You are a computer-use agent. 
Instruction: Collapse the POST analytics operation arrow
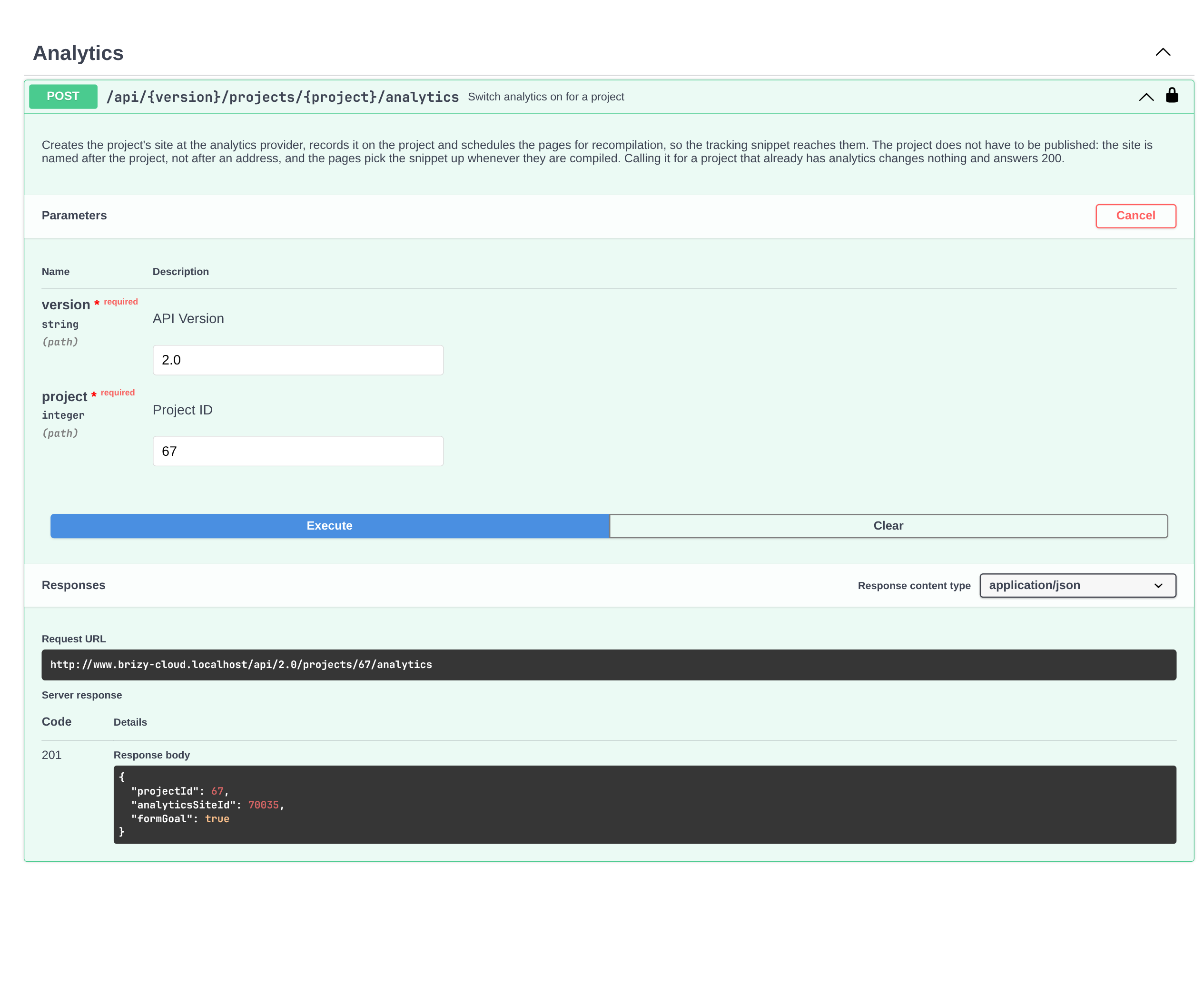[x=1145, y=97]
